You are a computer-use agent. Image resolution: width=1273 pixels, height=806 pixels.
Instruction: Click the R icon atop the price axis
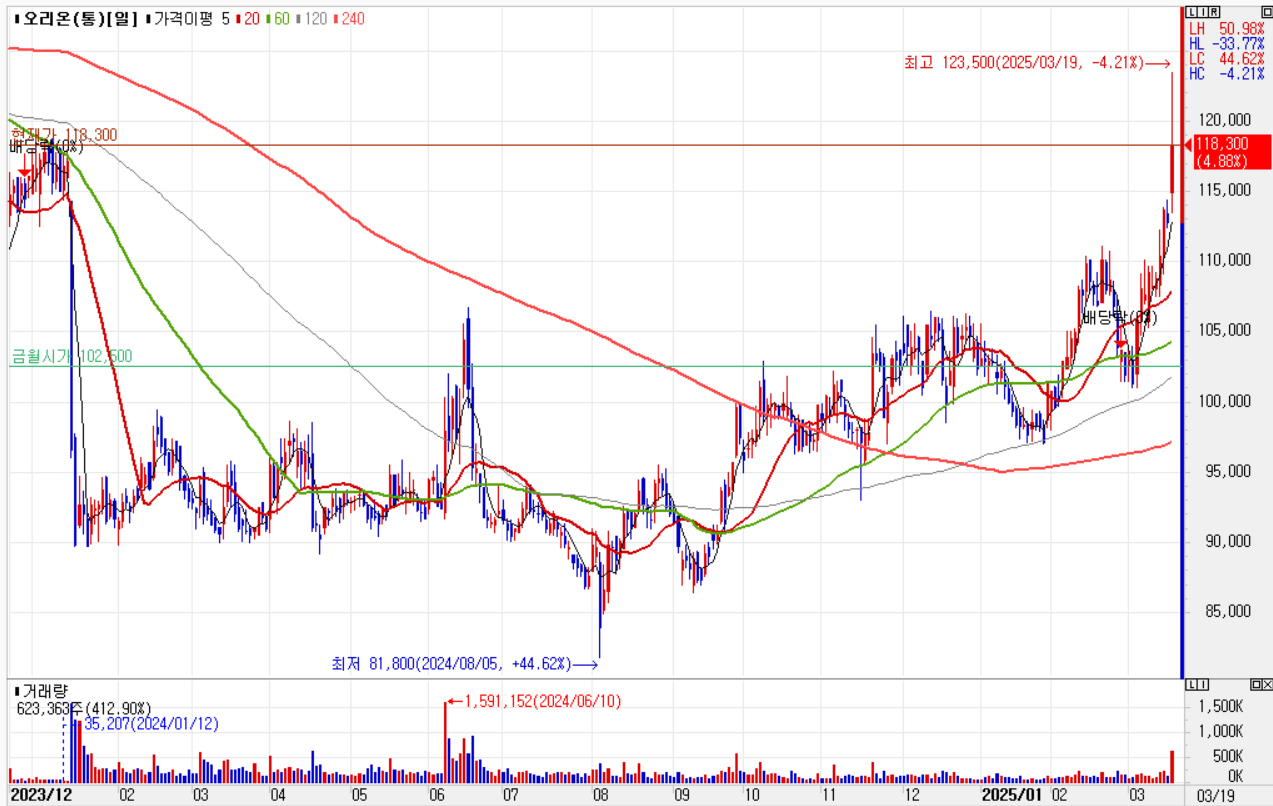[x=1213, y=11]
